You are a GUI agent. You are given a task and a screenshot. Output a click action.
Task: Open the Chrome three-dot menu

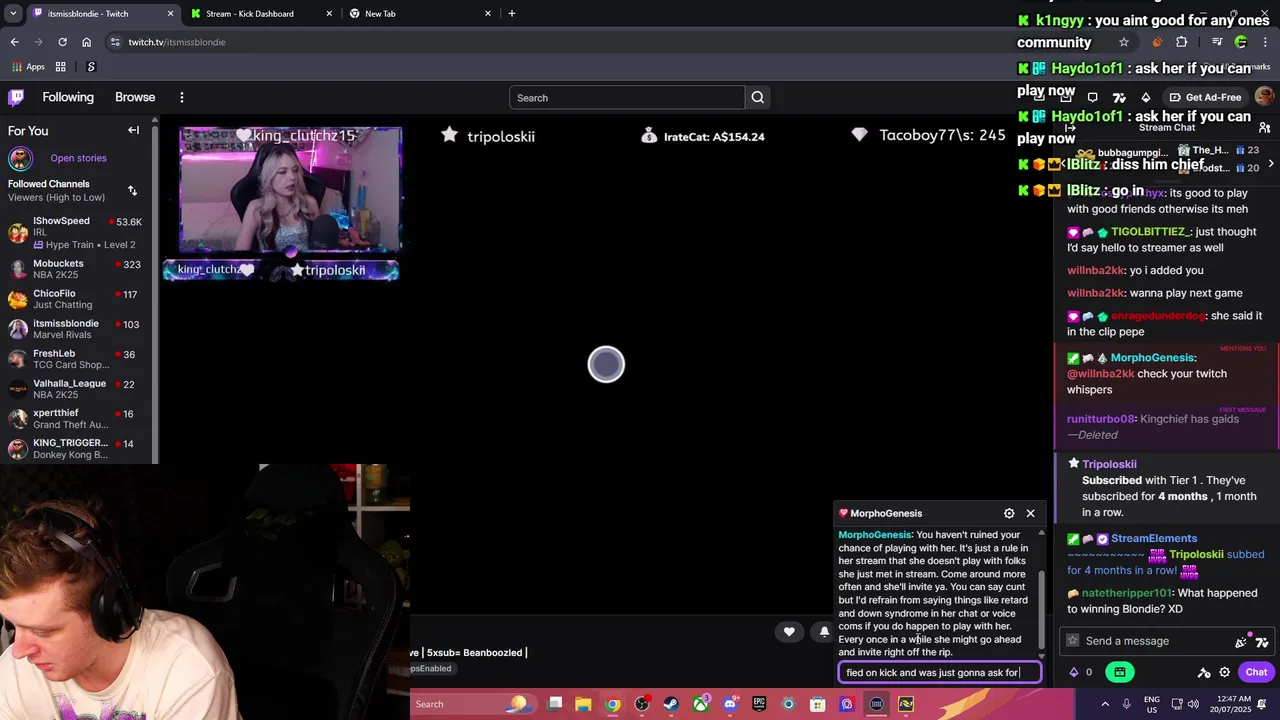pos(1266,42)
